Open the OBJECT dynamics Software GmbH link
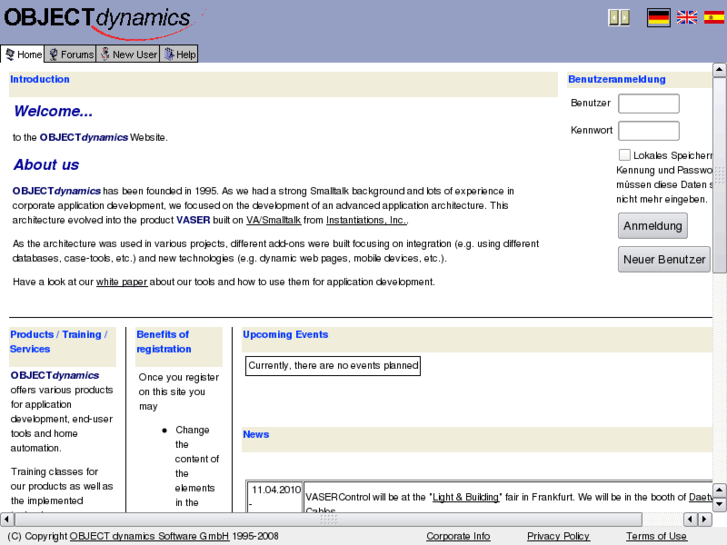The height and width of the screenshot is (545, 727). coord(149,536)
